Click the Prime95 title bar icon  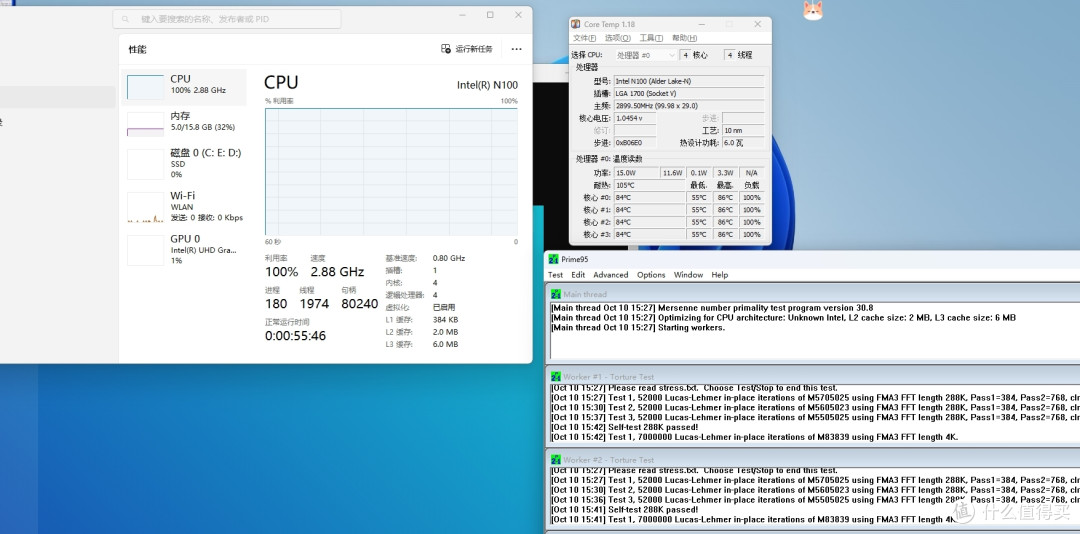[x=553, y=259]
